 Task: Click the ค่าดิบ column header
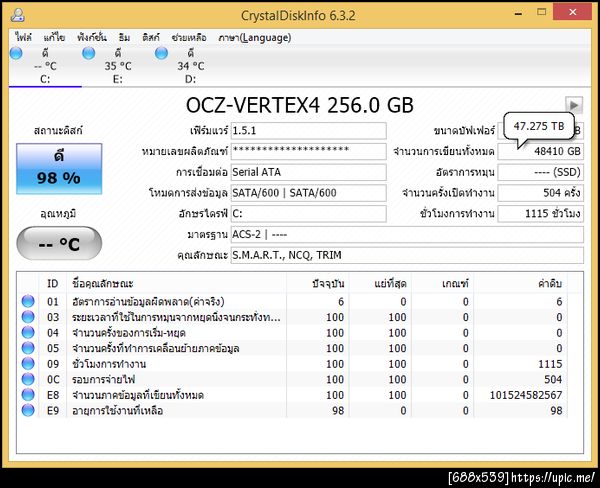pyautogui.click(x=520, y=284)
